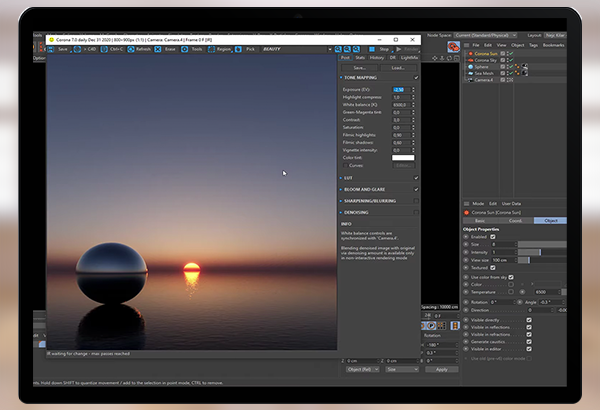Expand the Bloom and Glare section

(341, 189)
